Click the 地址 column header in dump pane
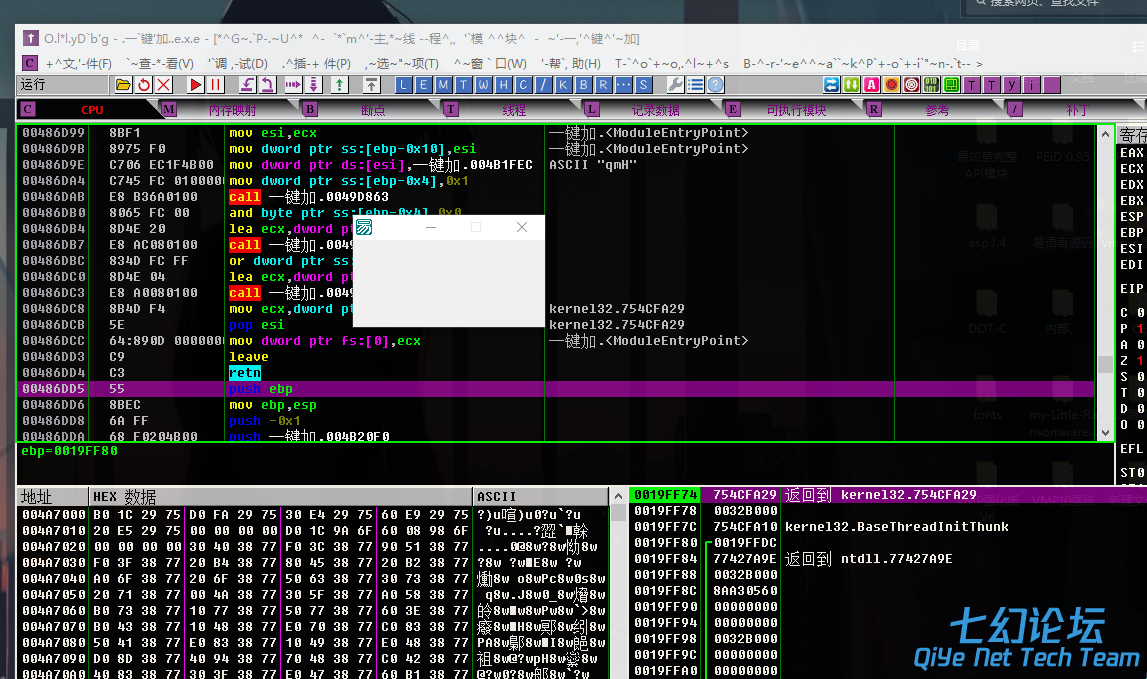The image size is (1147, 679). (52, 497)
